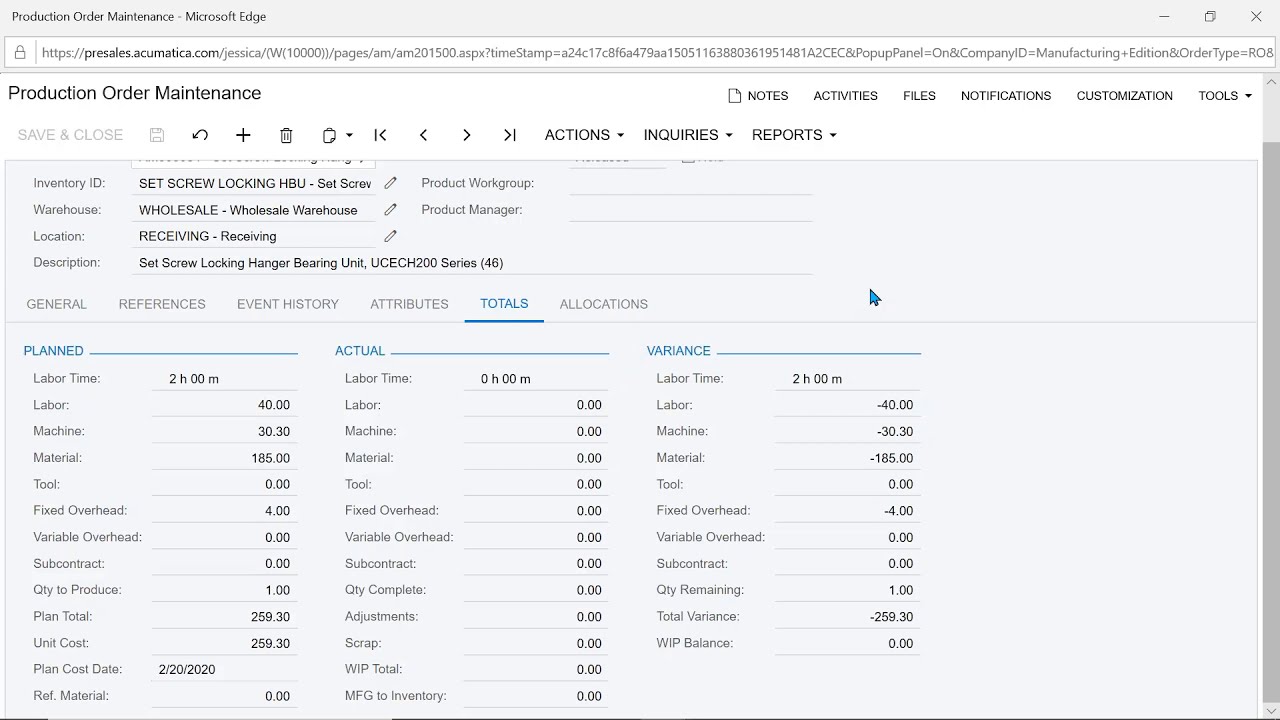
Task: Edit Location with pencil icon
Action: click(391, 236)
